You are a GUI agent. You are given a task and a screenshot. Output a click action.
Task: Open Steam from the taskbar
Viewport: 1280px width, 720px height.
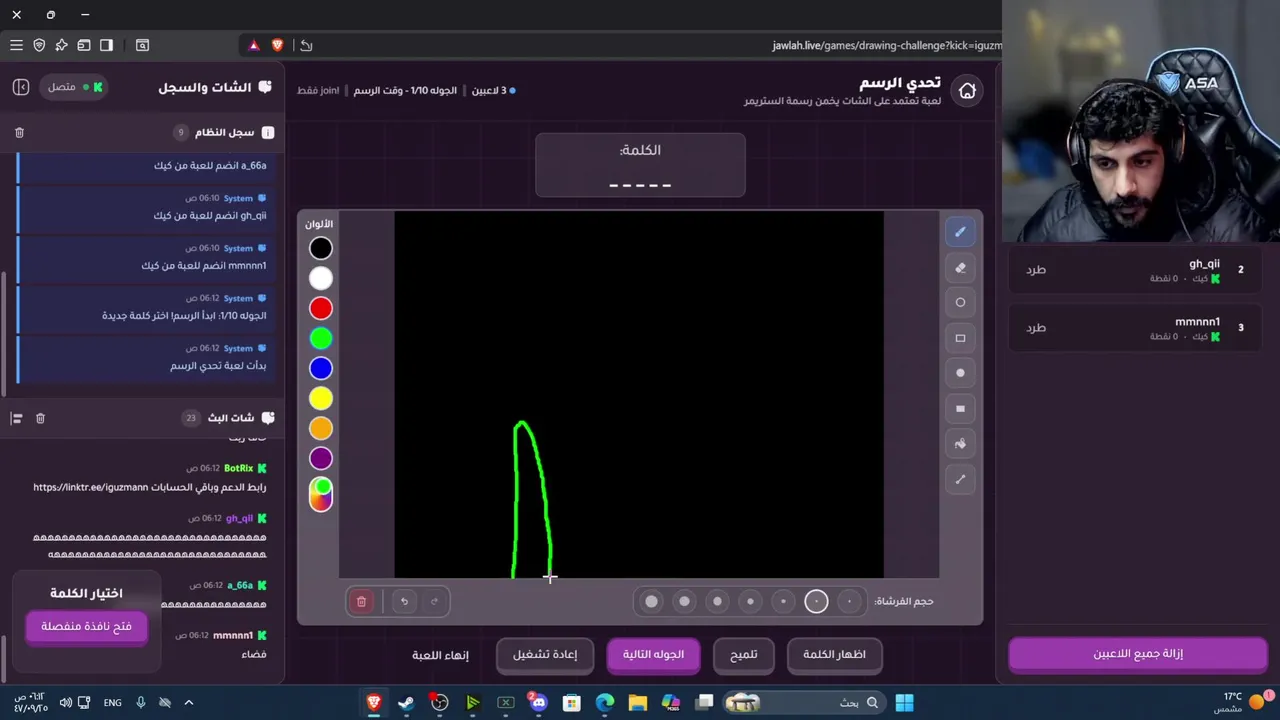point(406,703)
